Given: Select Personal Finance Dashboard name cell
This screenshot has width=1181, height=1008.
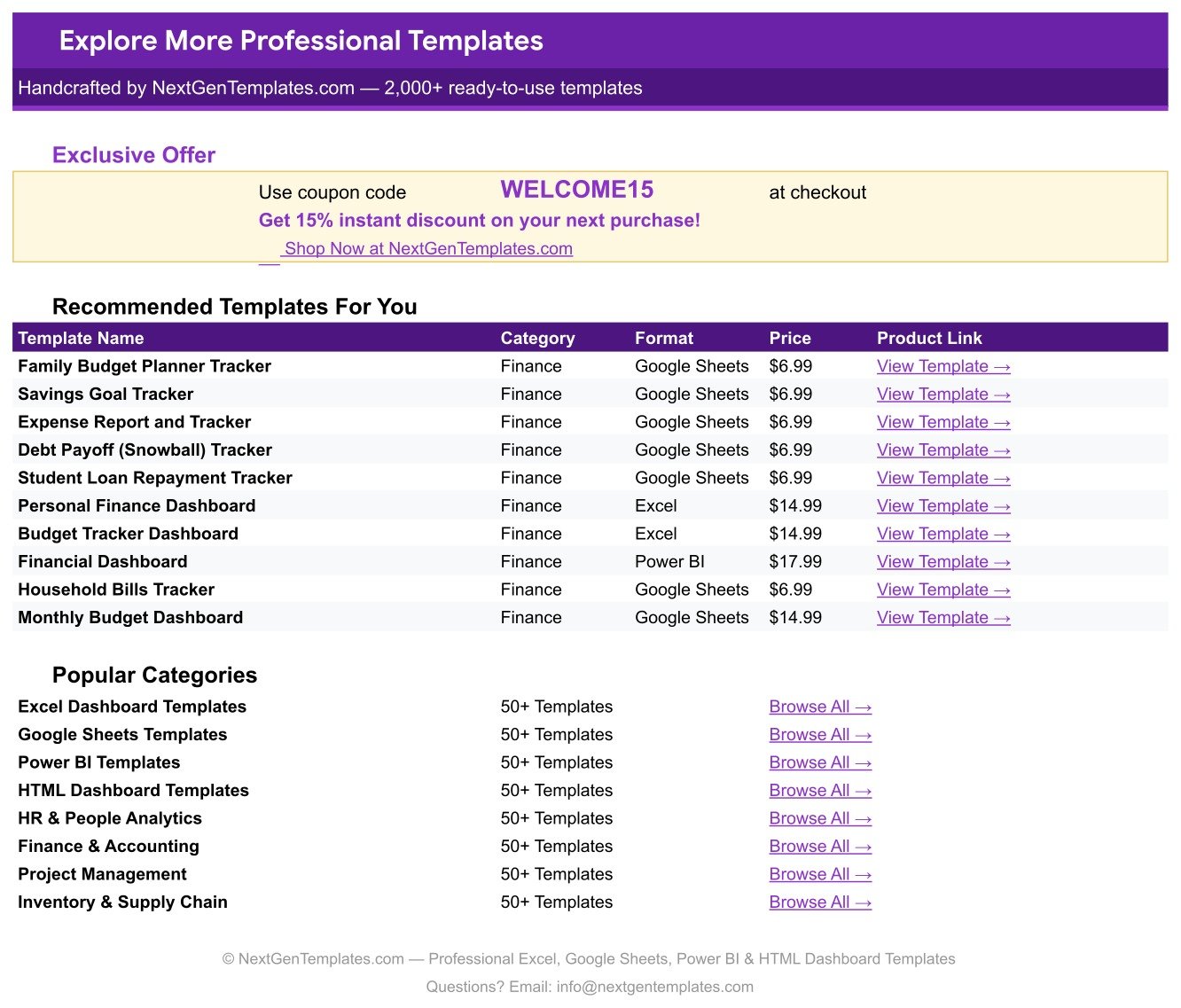Looking at the screenshot, I should [x=137, y=506].
